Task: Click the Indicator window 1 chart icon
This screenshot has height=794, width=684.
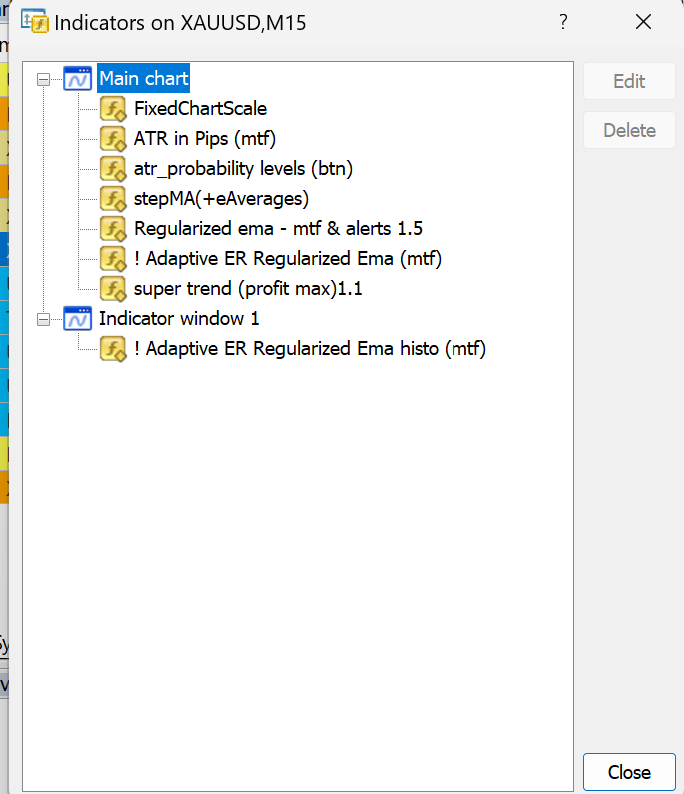Action: pyautogui.click(x=77, y=319)
